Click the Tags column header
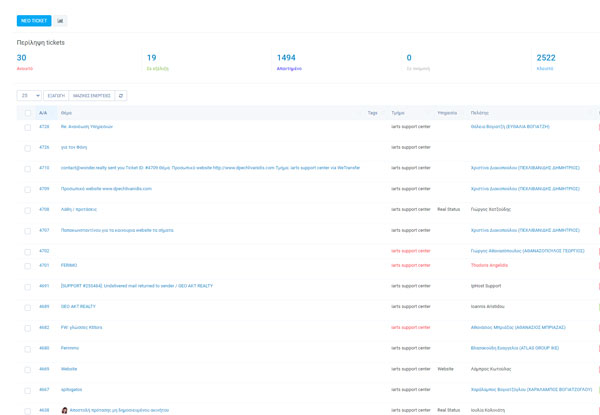This screenshot has height=415, width=600. coord(372,113)
